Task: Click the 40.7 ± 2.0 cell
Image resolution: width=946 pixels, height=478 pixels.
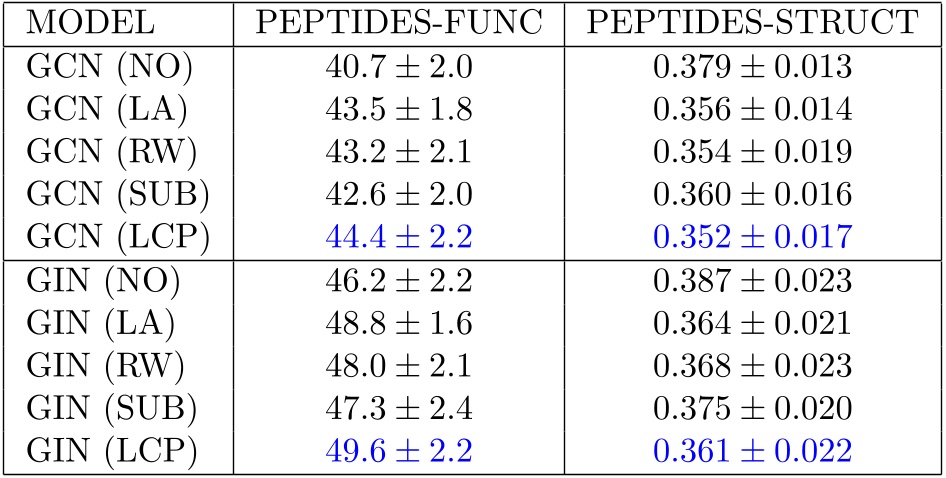Action: tap(398, 66)
